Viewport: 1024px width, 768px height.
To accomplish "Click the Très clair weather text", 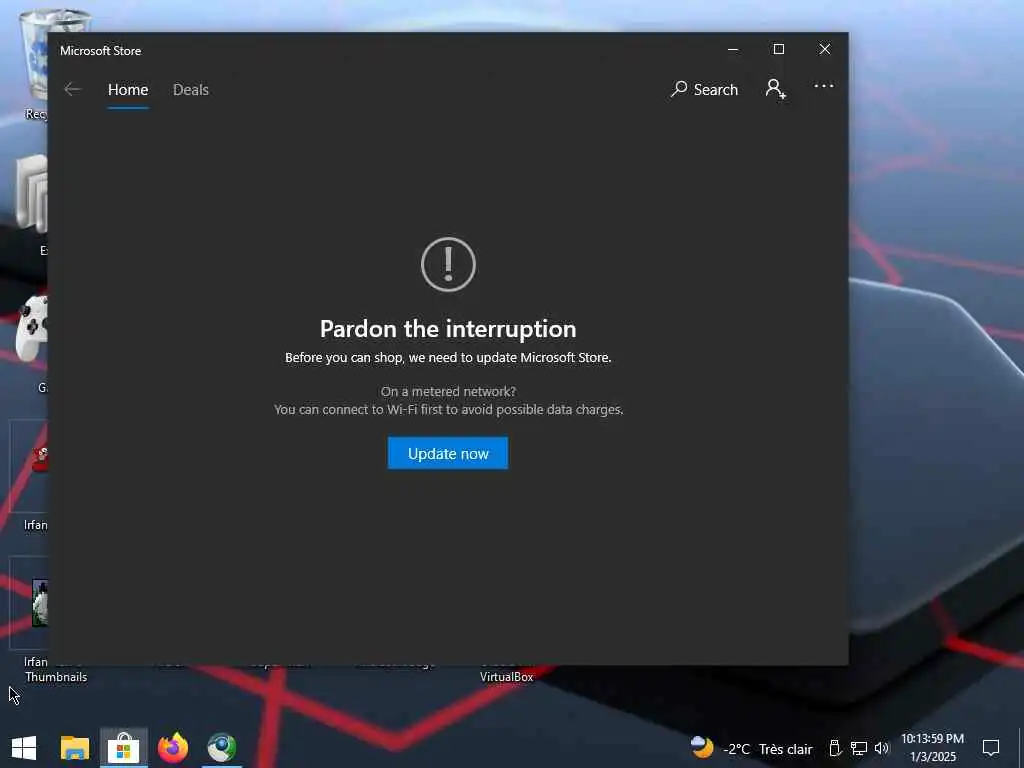I will [786, 749].
